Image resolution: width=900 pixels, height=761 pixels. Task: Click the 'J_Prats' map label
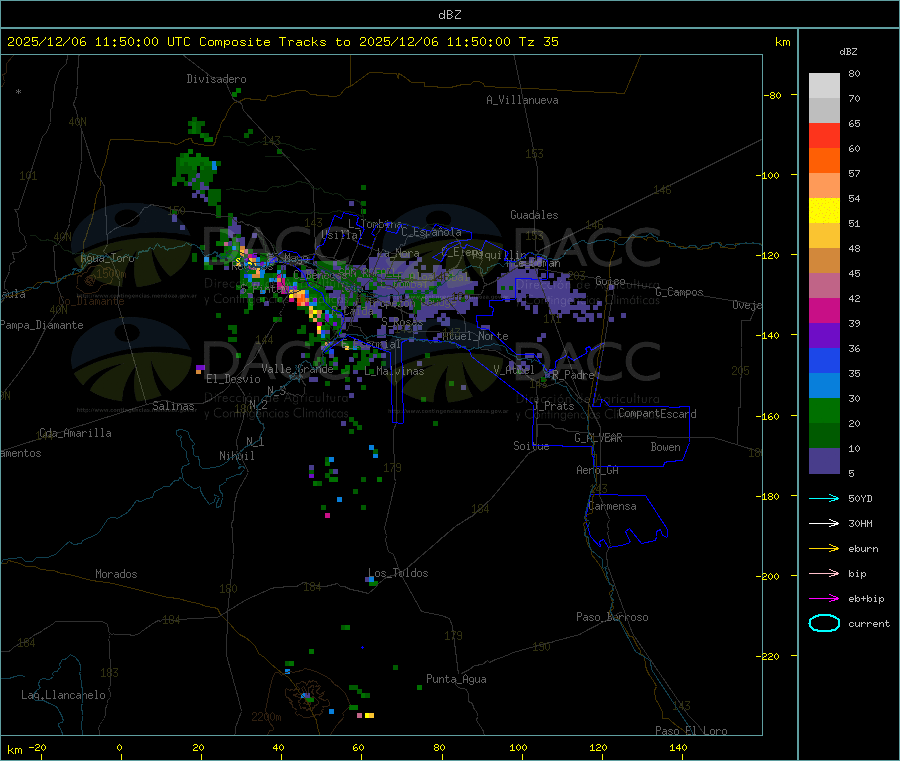tap(554, 406)
